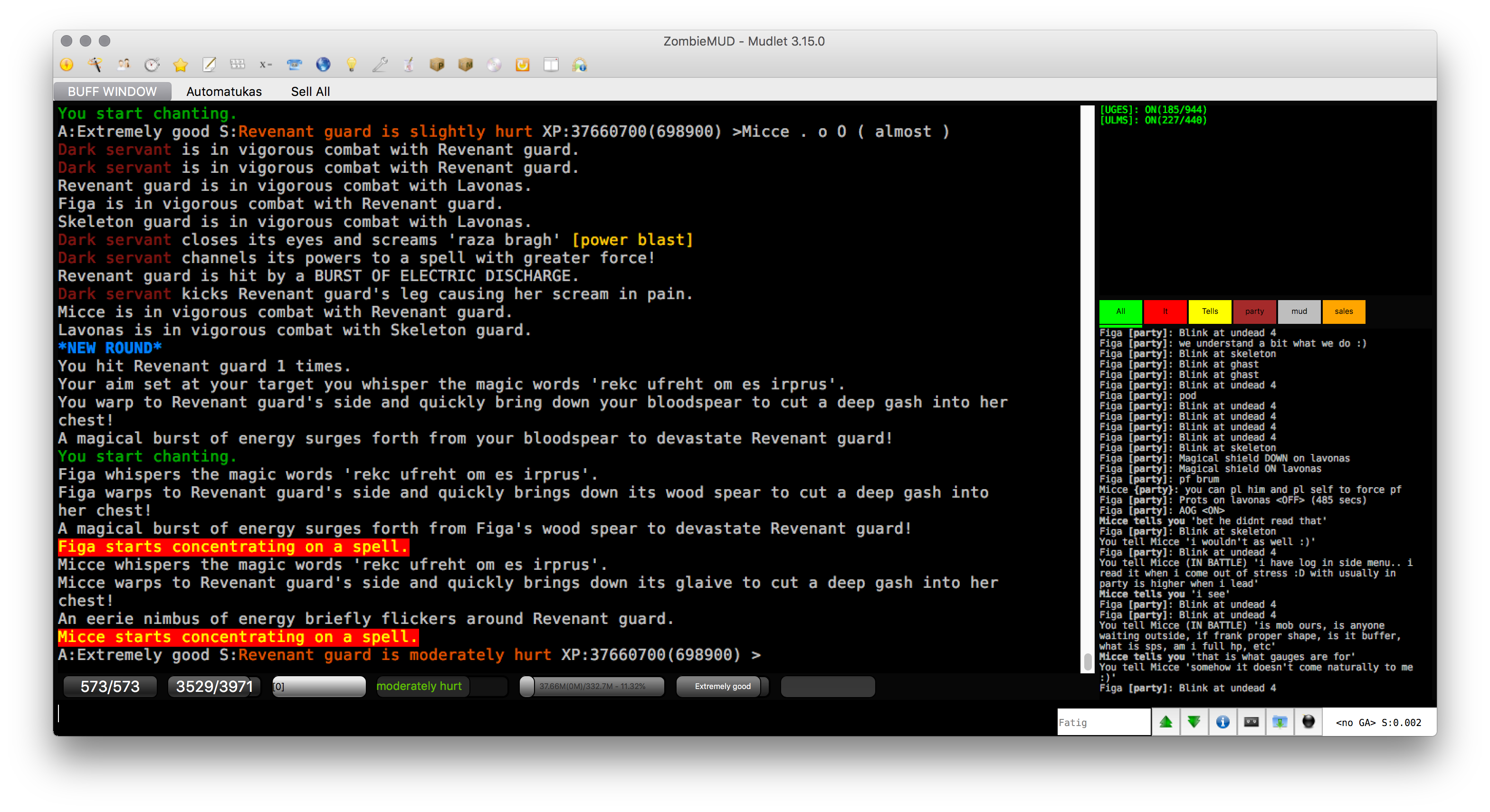Switch to the All chat tab

coord(1120,312)
